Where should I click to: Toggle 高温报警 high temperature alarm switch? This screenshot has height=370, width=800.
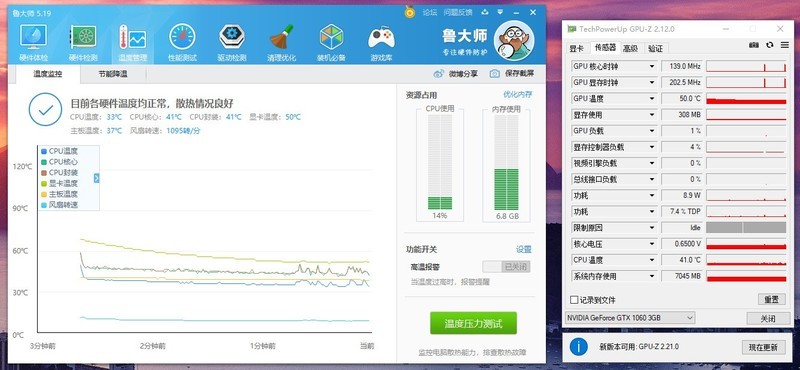pos(506,266)
